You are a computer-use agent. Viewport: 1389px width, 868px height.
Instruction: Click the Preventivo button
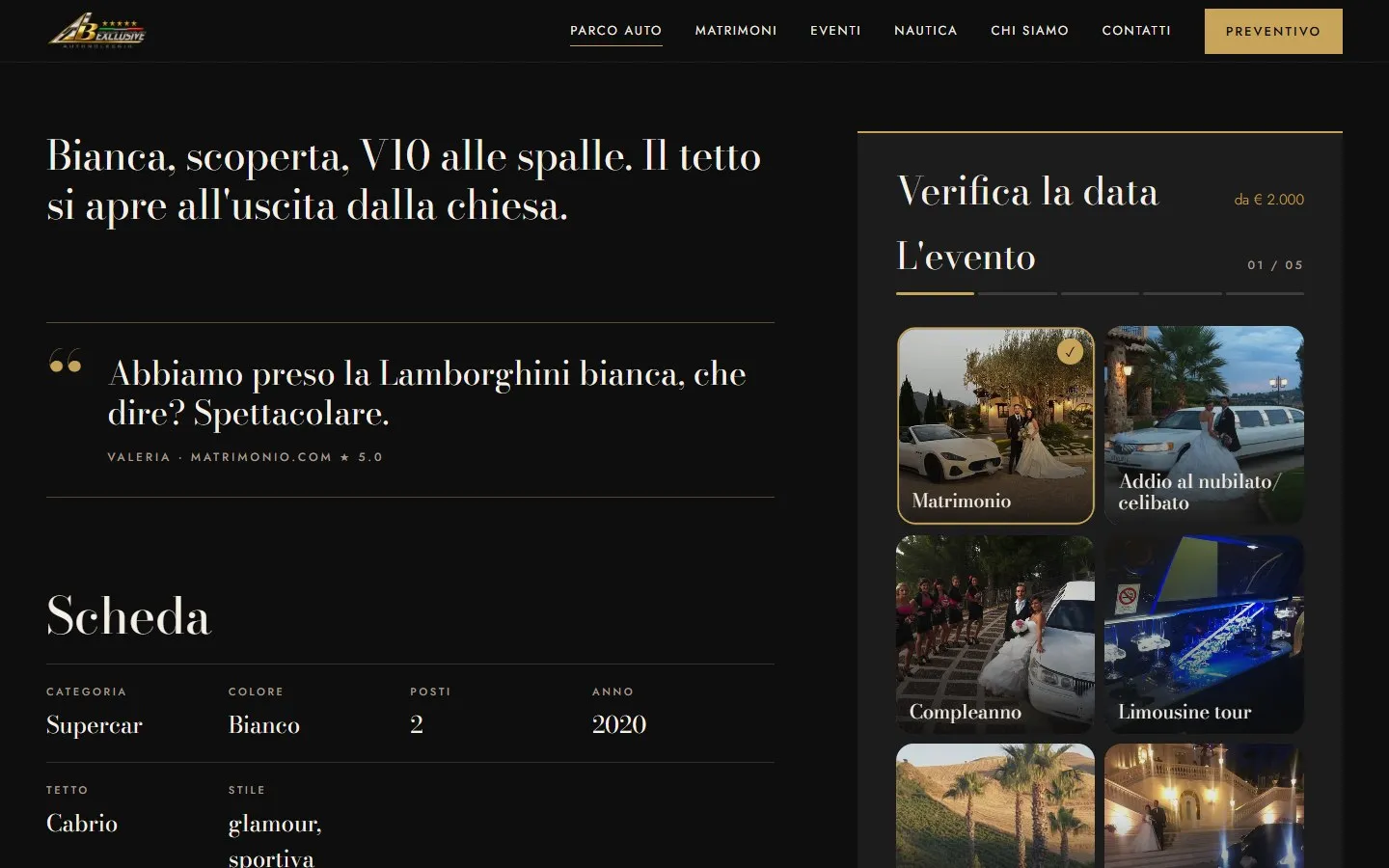tap(1273, 31)
